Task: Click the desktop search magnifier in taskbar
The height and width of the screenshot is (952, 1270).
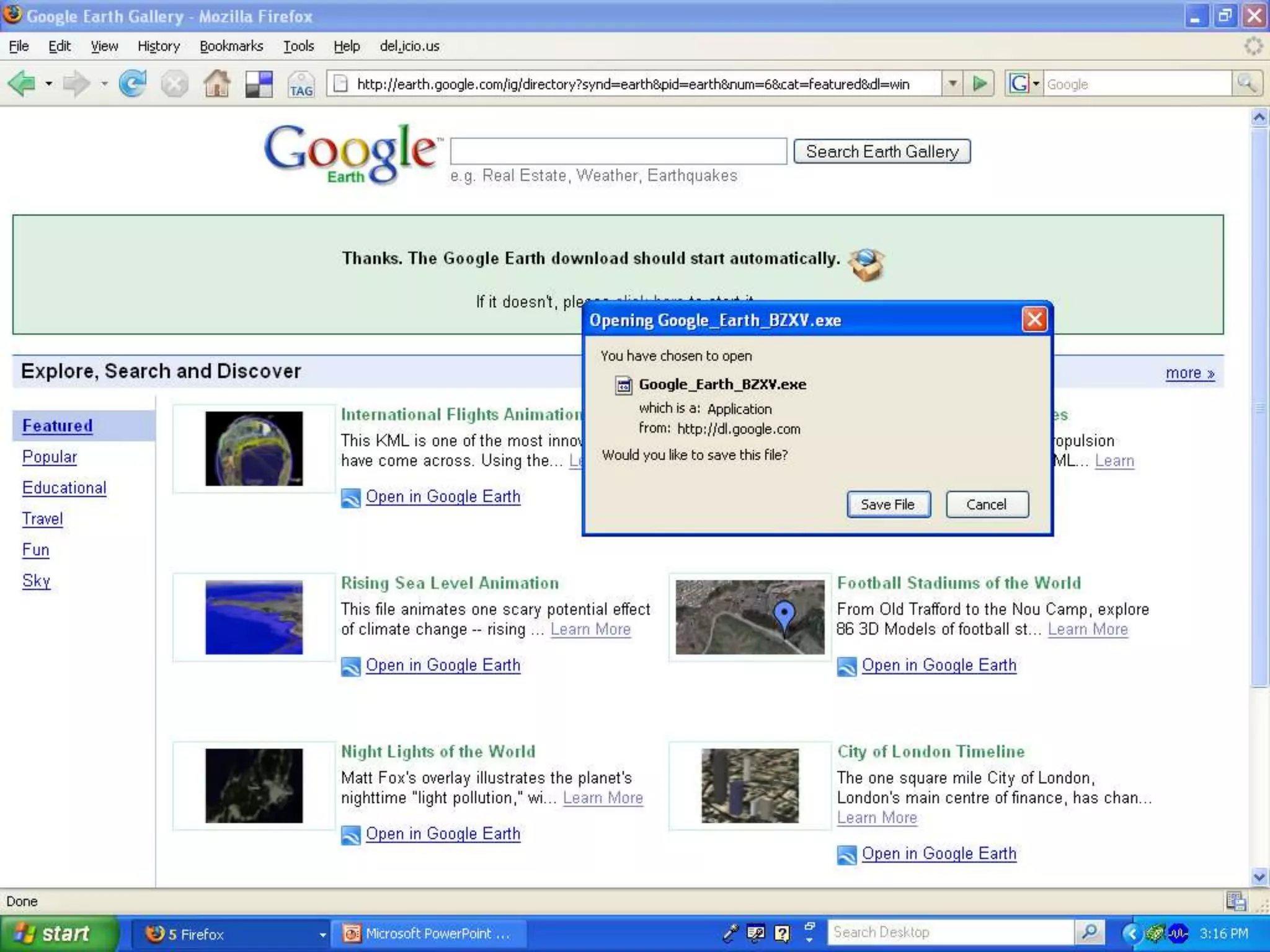Action: (x=1089, y=932)
